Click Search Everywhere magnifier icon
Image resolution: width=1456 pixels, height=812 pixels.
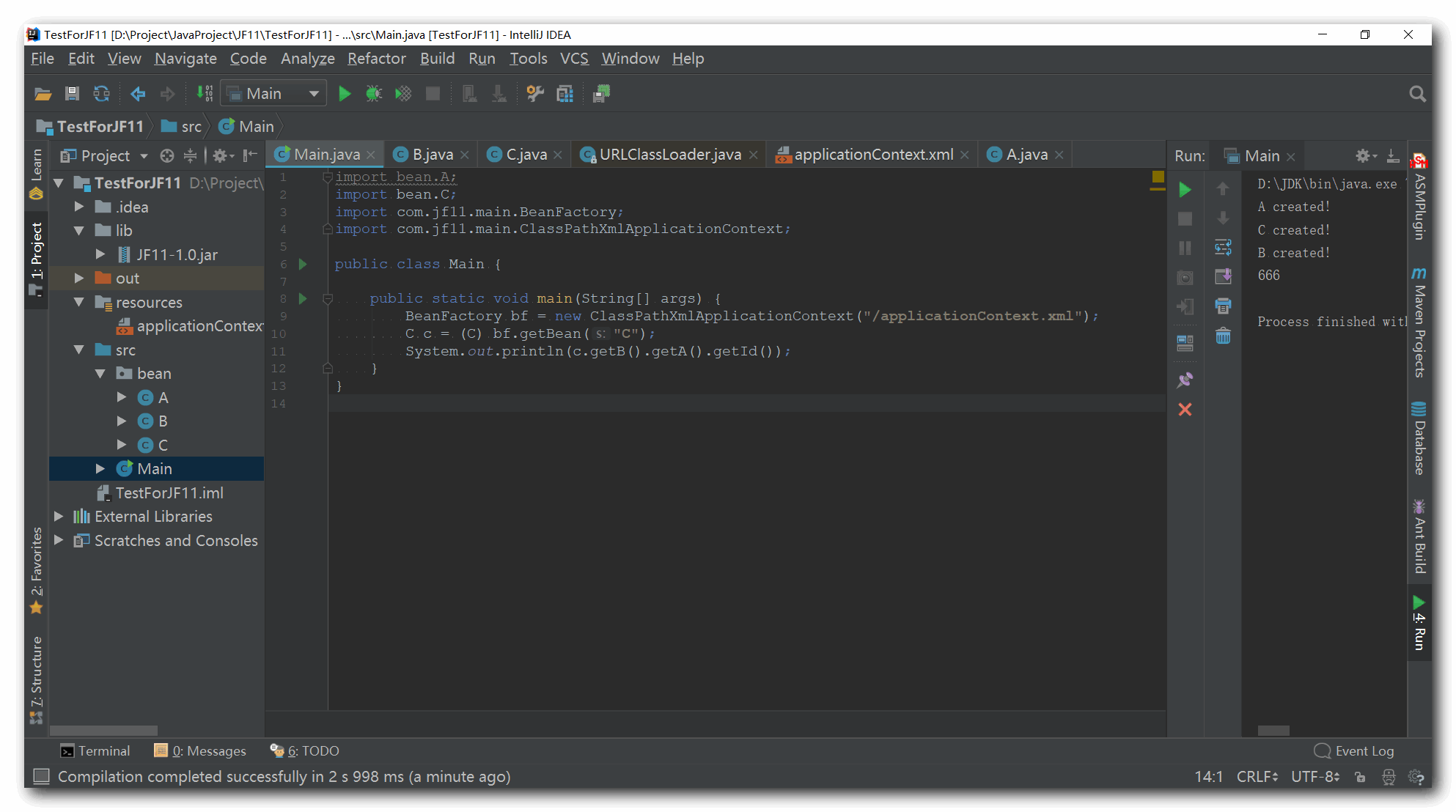1417,94
